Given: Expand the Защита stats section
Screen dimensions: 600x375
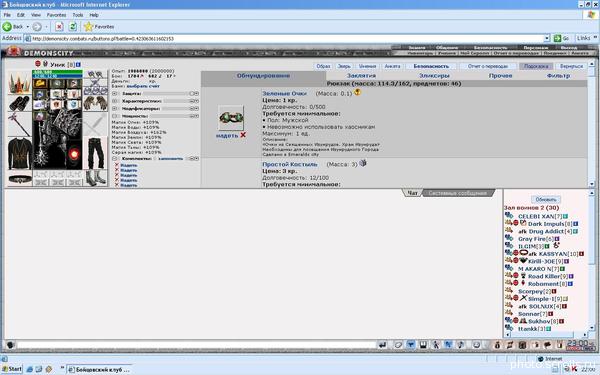Looking at the screenshot, I should pos(115,93).
